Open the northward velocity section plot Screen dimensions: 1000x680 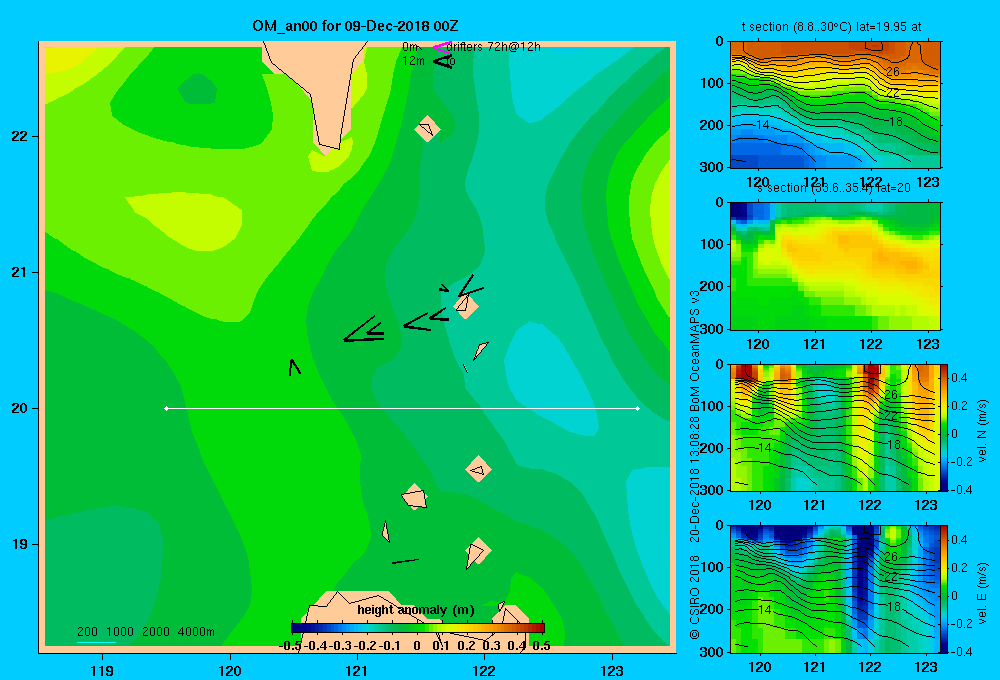coord(834,427)
